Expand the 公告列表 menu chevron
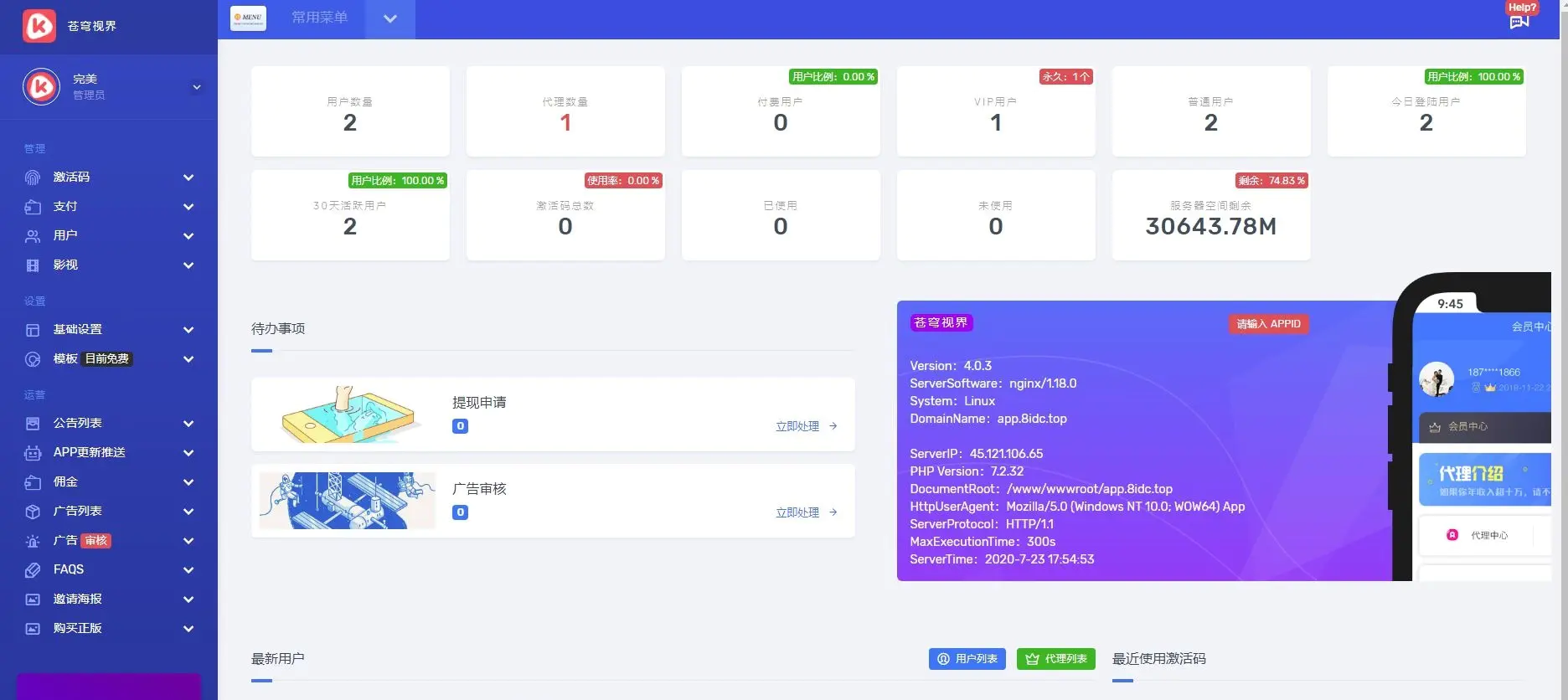The image size is (1568, 700). 188,424
